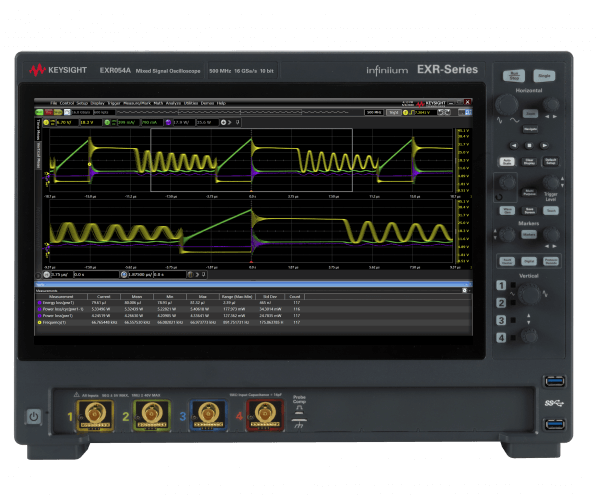The height and width of the screenshot is (500, 600).
Task: Click the front-panel Single key
Action: point(544,76)
